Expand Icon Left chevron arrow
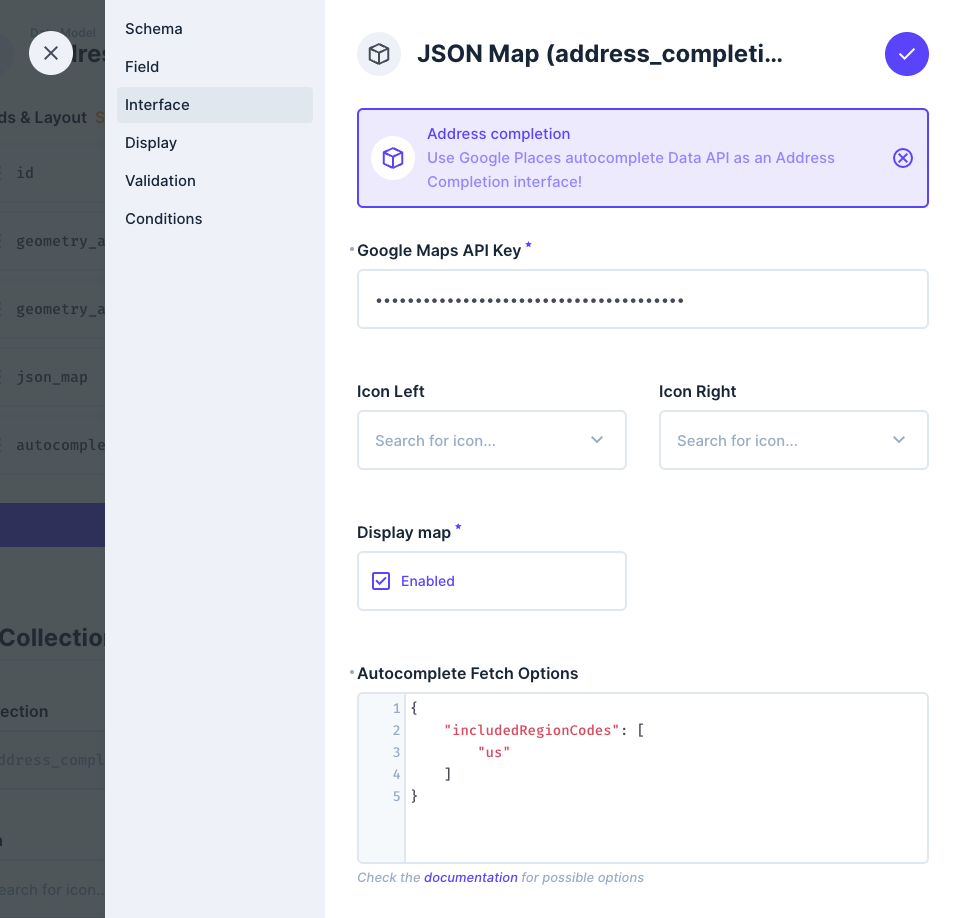Viewport: 960px width, 918px height. pyautogui.click(x=597, y=440)
